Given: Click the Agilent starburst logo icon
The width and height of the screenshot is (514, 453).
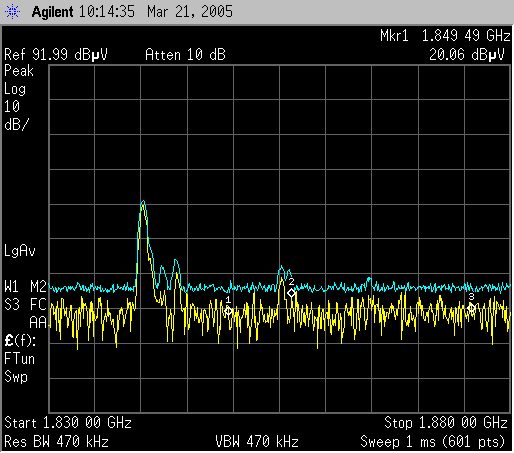Looking at the screenshot, I should 12,12.
